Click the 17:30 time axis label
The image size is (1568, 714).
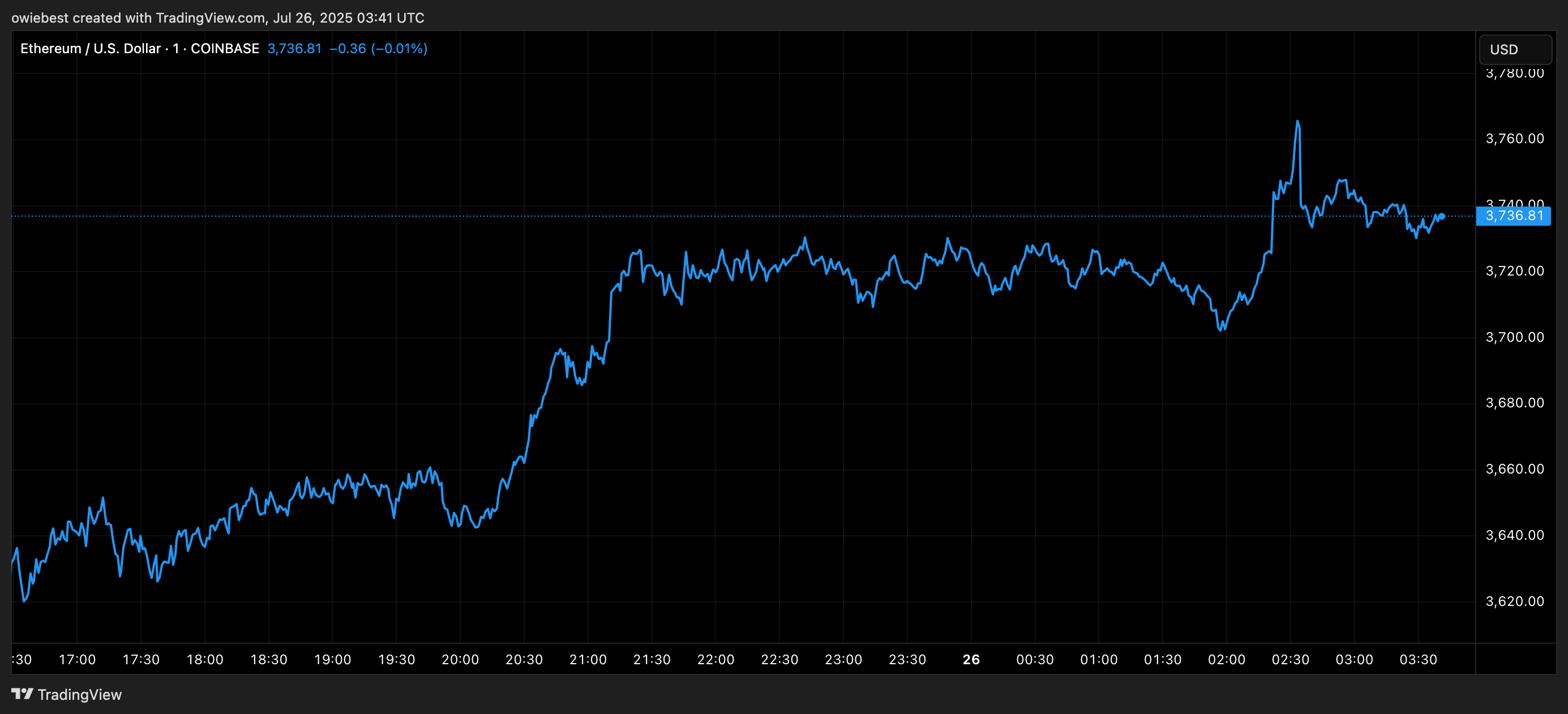(141, 659)
